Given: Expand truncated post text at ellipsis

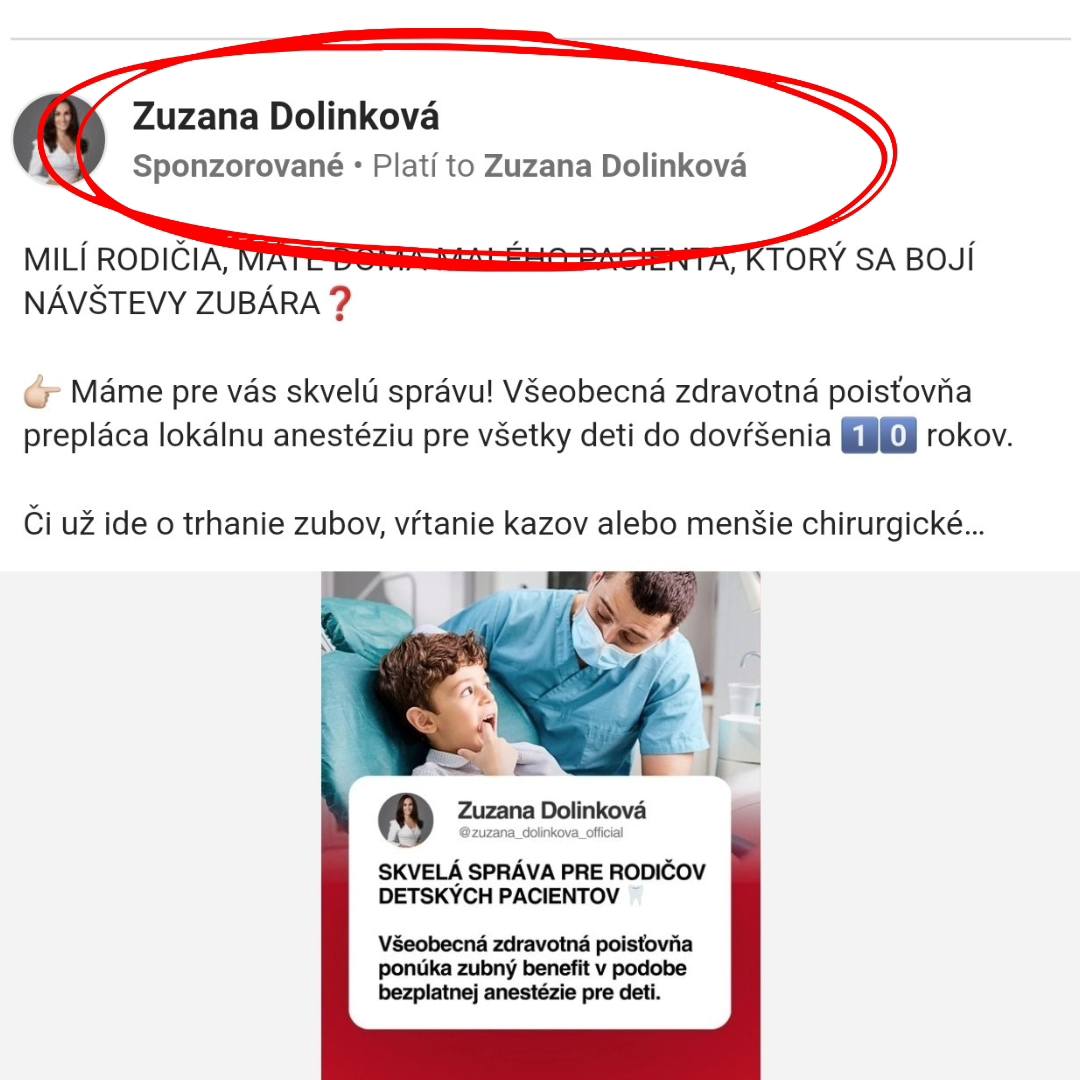Looking at the screenshot, I should click(974, 525).
